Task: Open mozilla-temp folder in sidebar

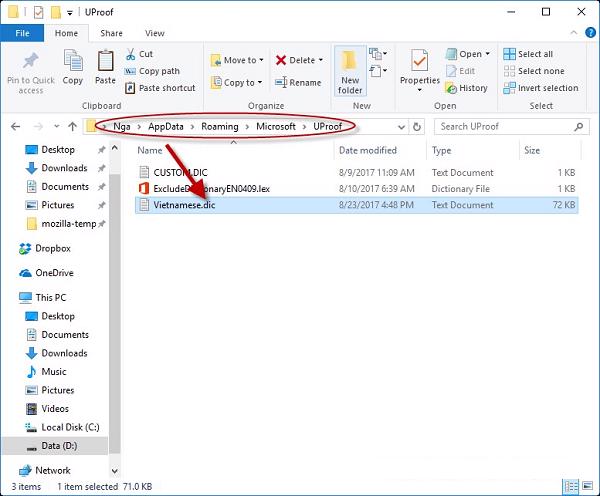Action: tap(68, 224)
